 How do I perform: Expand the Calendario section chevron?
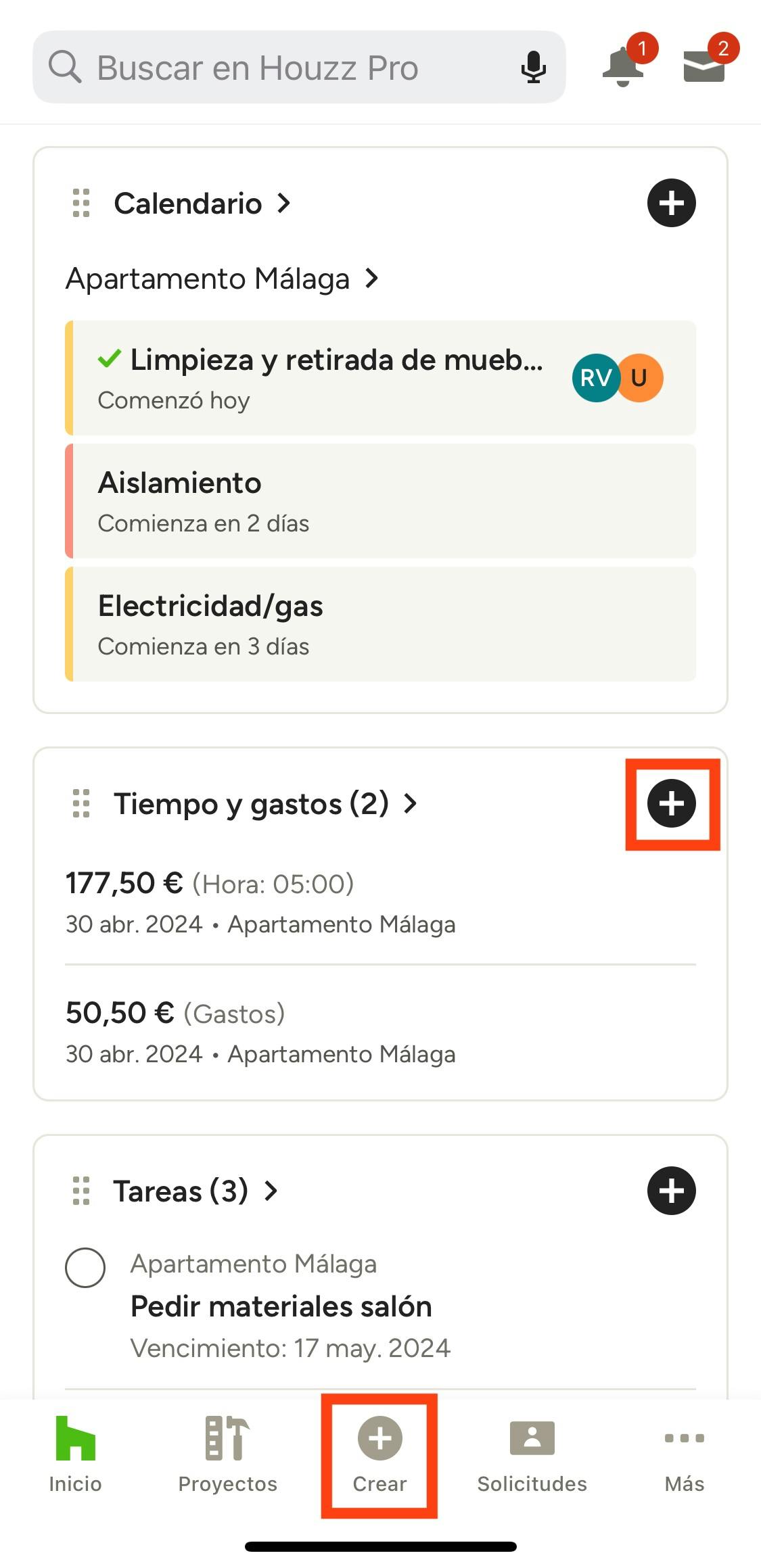pos(285,203)
